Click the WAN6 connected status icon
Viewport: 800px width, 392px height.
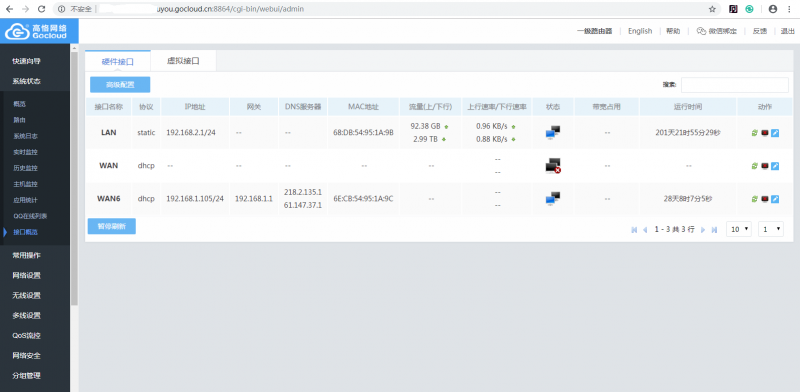click(x=553, y=199)
